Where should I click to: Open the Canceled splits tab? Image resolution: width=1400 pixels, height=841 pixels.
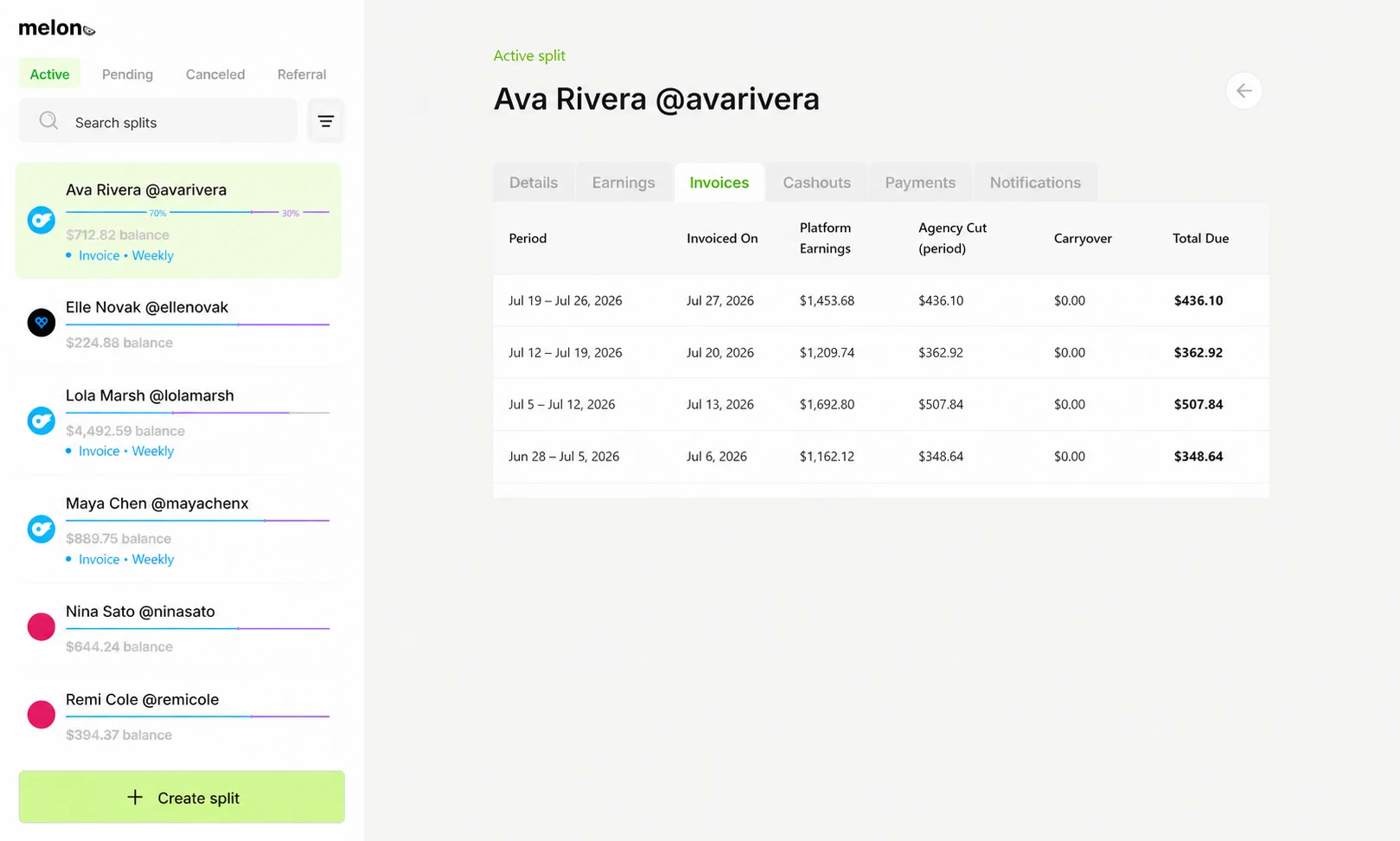pos(215,74)
